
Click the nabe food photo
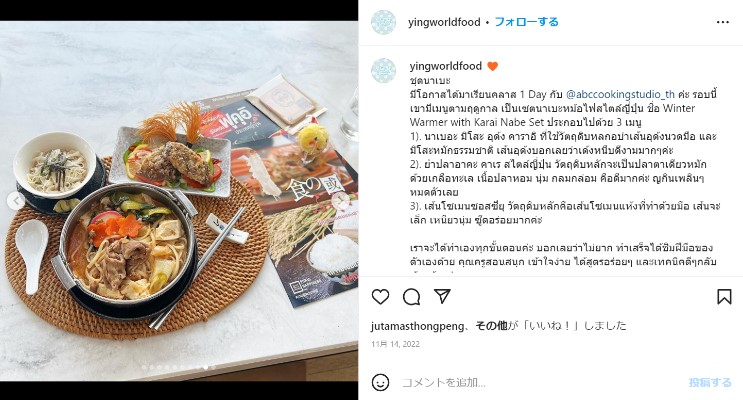pos(179,201)
